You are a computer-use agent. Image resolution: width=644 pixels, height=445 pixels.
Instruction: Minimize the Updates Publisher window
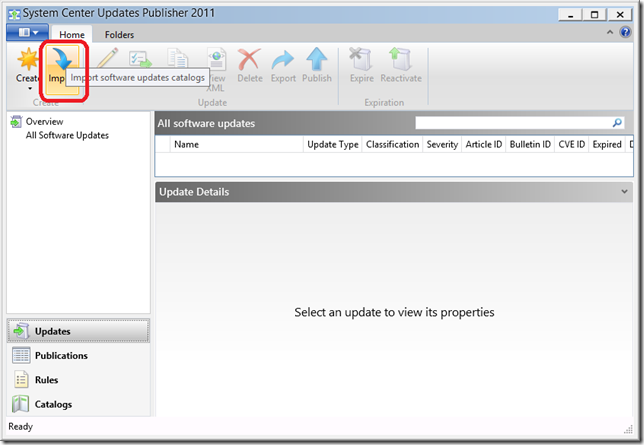570,15
